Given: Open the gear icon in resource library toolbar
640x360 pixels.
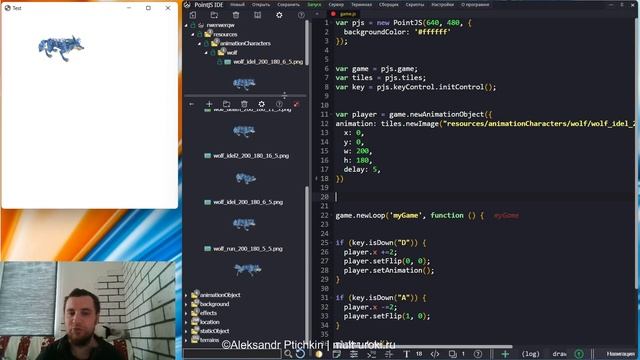Looking at the screenshot, I should pos(262,104).
